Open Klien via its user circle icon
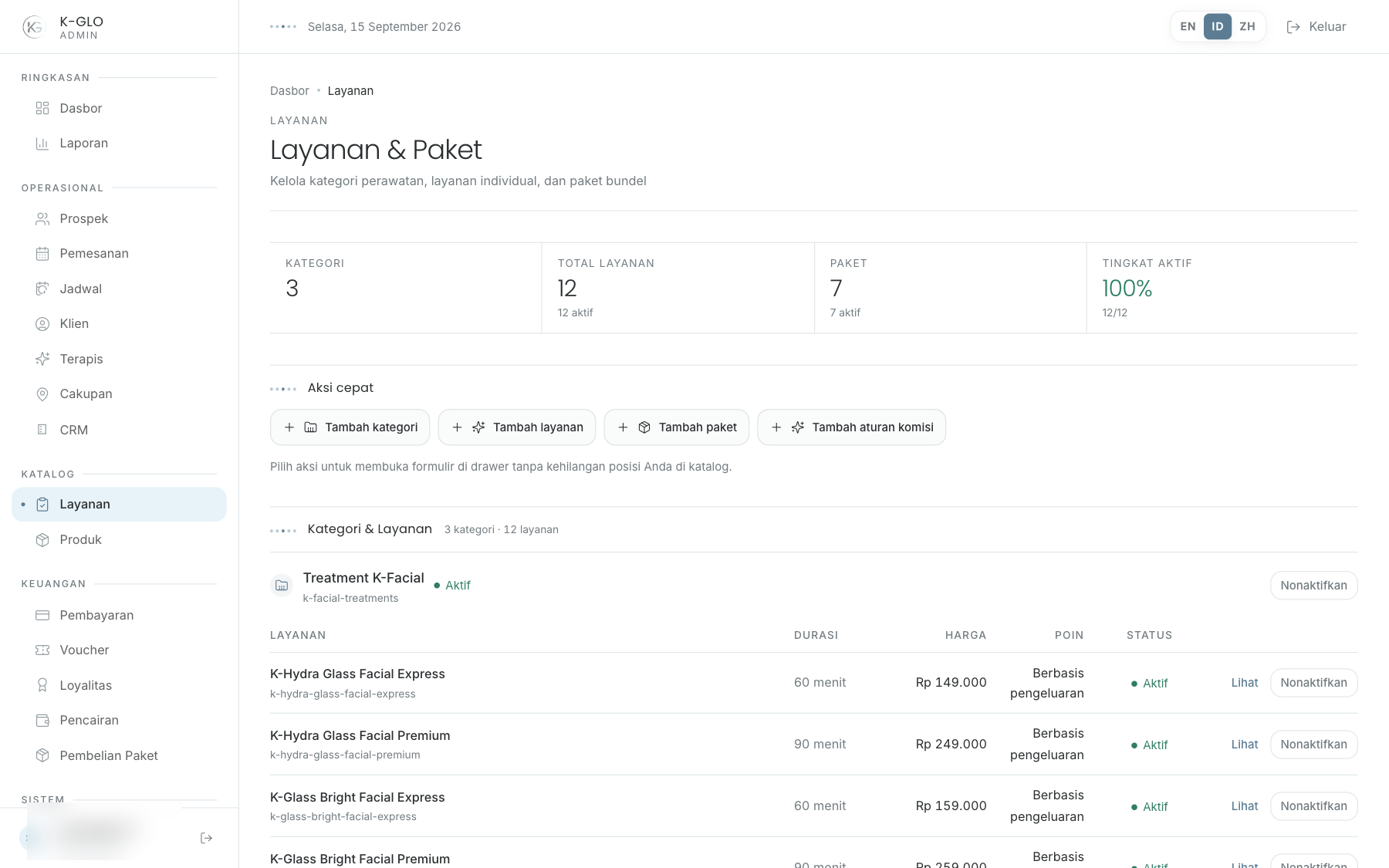The height and width of the screenshot is (868, 1389). coord(42,323)
